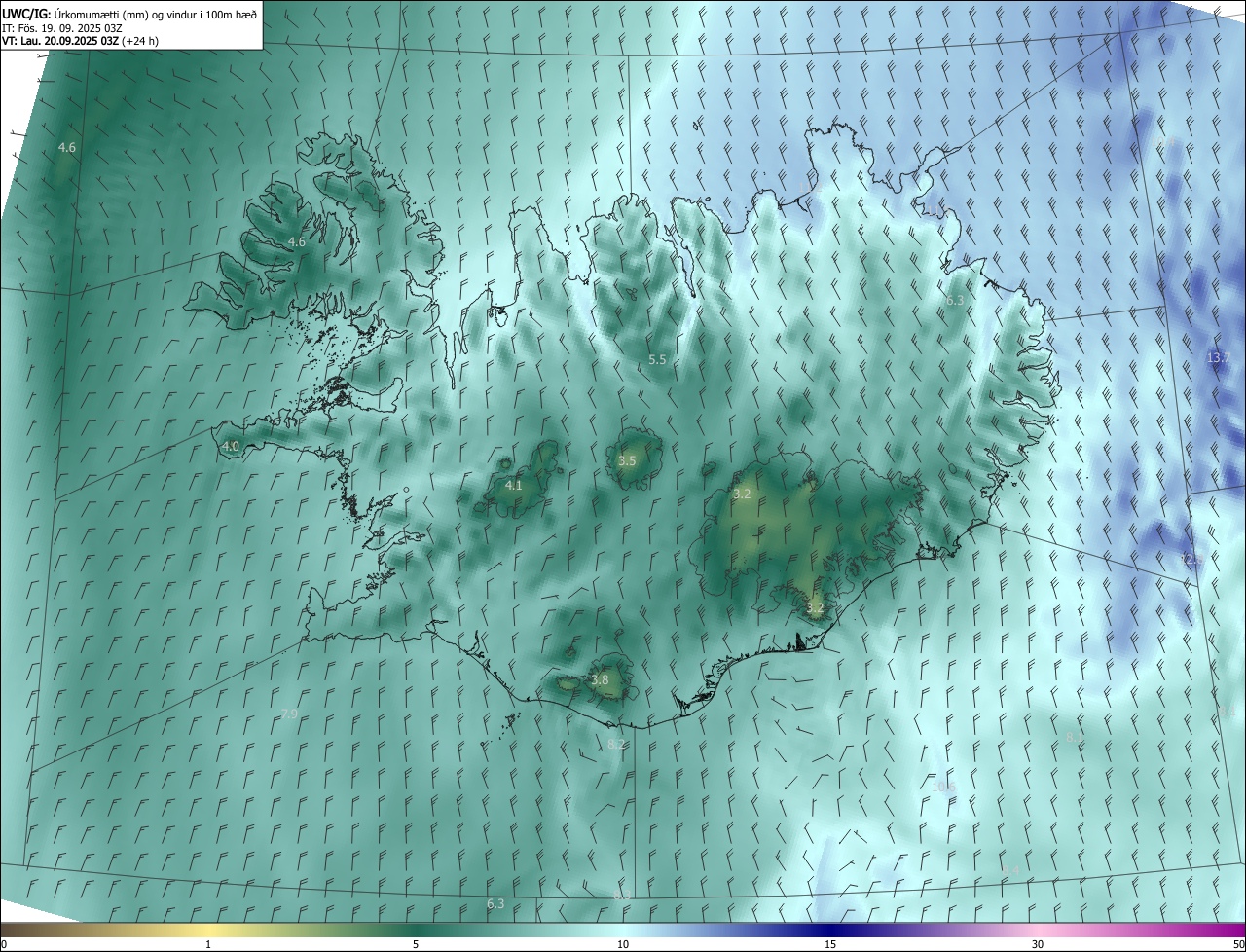Select the 3.8 value on the south-coast glacier

(x=600, y=679)
